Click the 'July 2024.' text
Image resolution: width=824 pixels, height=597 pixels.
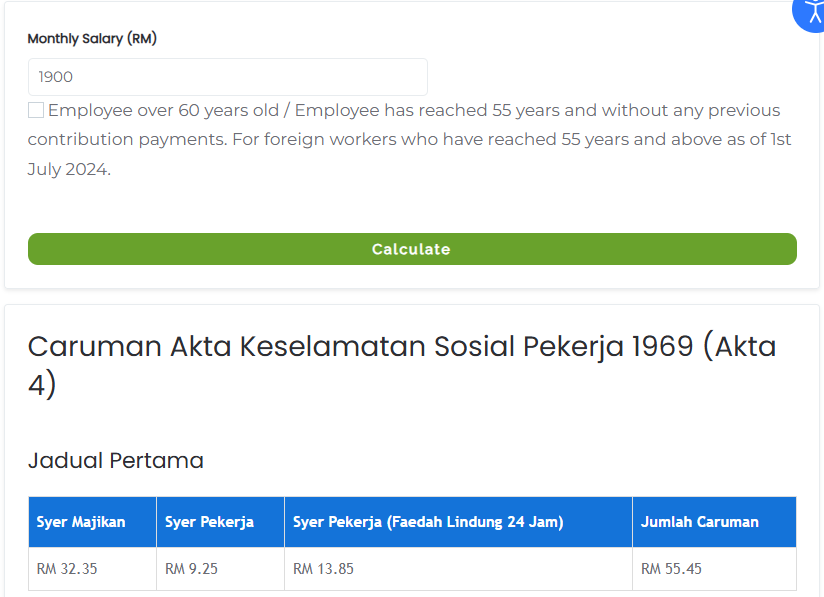click(x=69, y=169)
